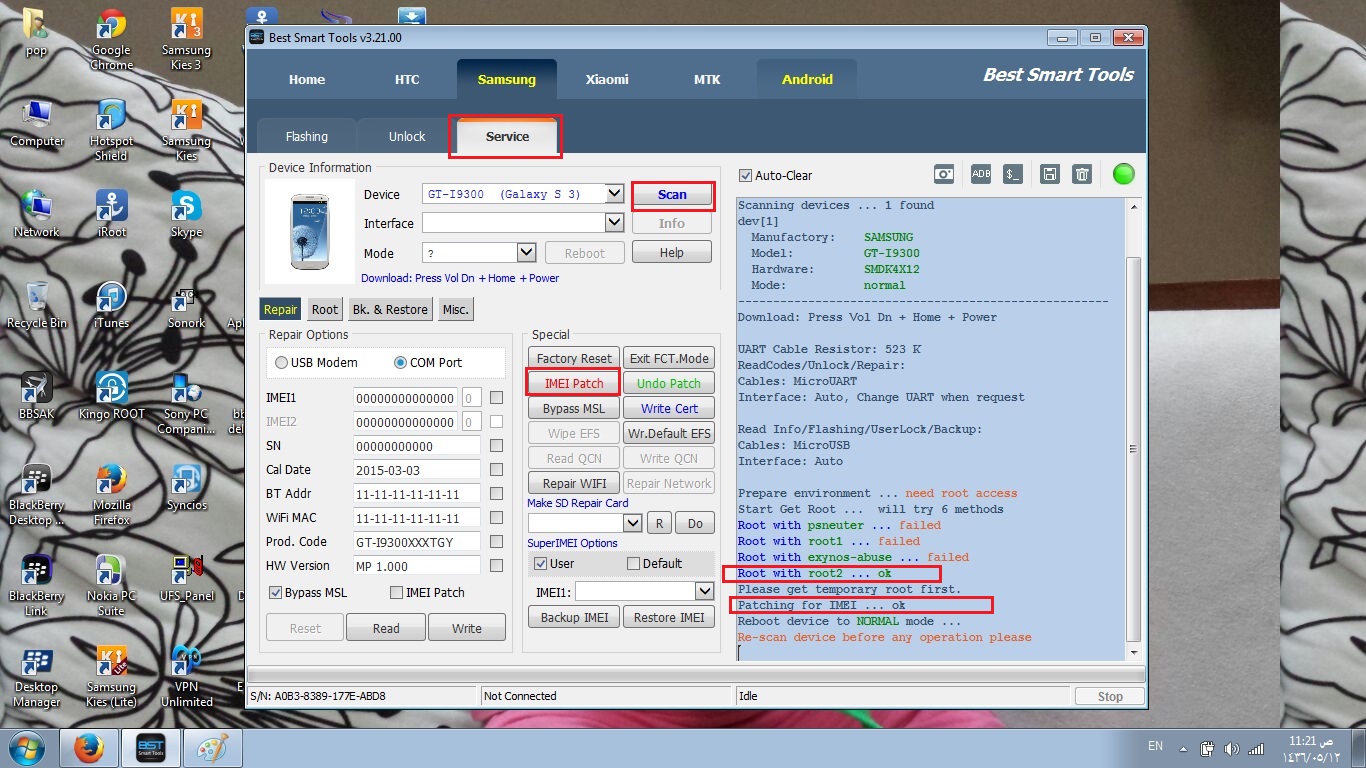Click the red IMEI Patch button
This screenshot has width=1366, height=768.
574,383
